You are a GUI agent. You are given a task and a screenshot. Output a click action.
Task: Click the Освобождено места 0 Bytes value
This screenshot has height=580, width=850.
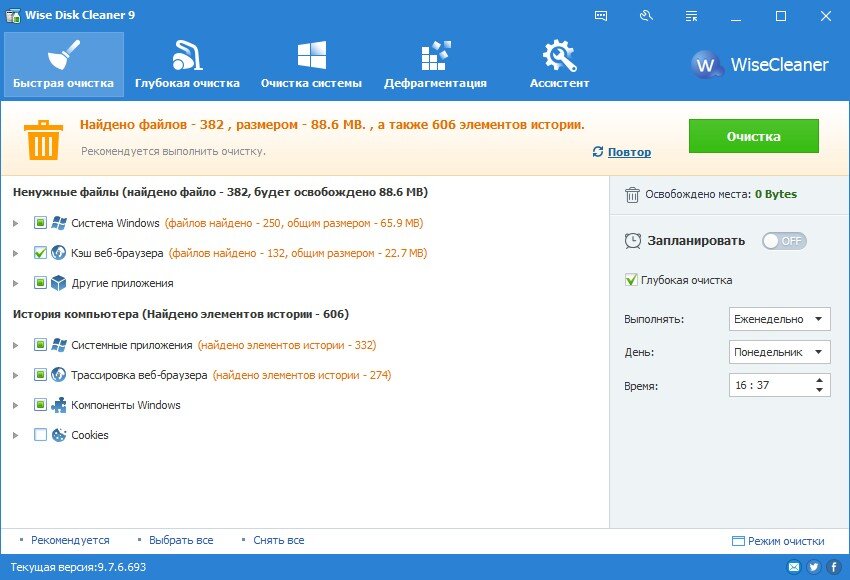(x=776, y=194)
